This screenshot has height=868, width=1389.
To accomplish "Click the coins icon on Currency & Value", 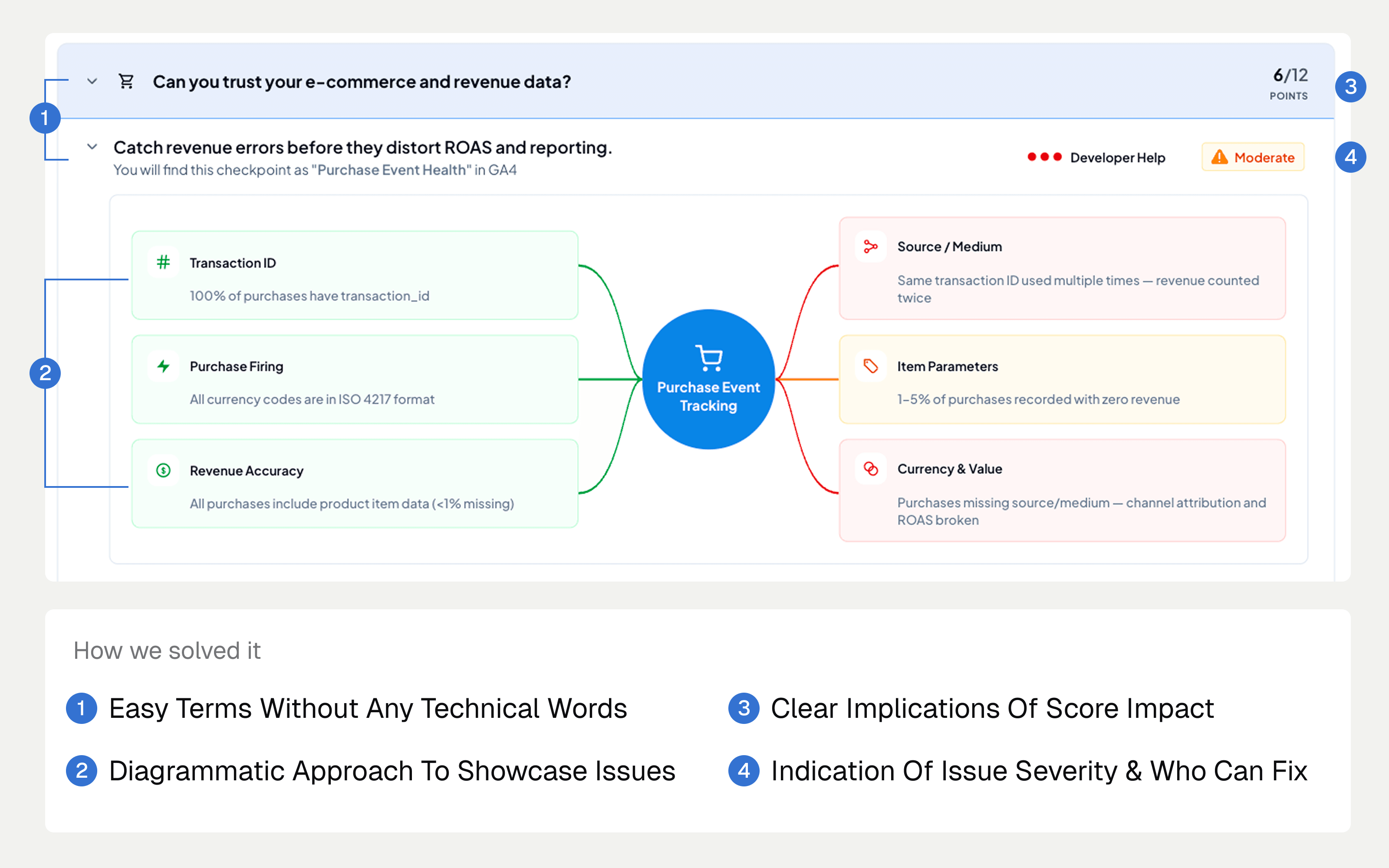I will click(x=871, y=468).
